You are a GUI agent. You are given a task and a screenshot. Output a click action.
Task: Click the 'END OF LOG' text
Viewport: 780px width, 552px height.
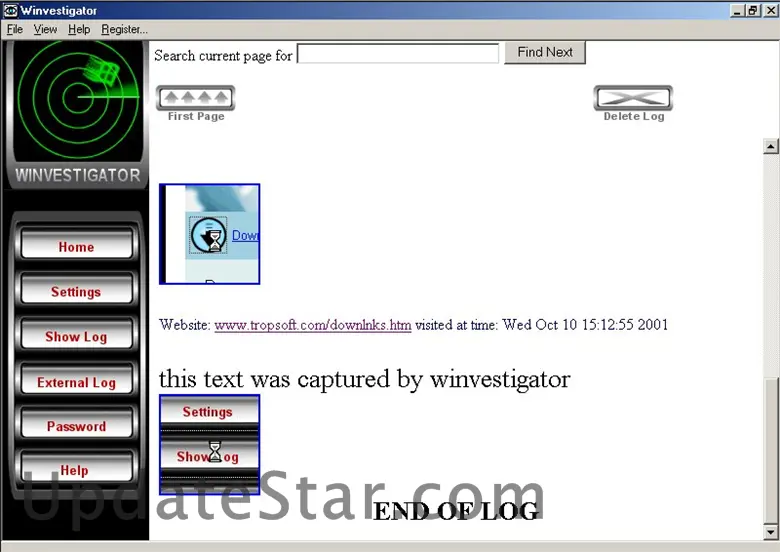pos(456,512)
